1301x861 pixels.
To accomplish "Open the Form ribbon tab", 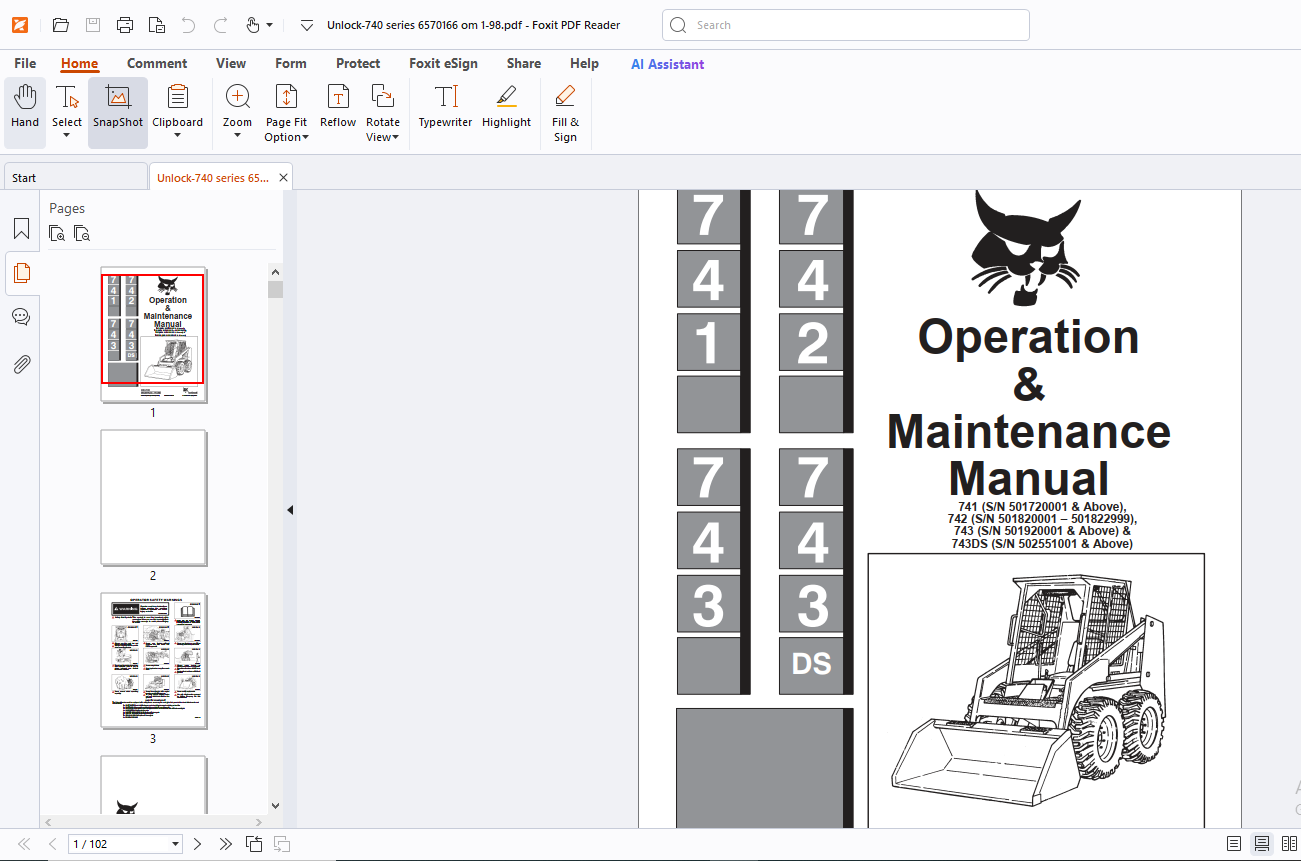I will pos(291,64).
